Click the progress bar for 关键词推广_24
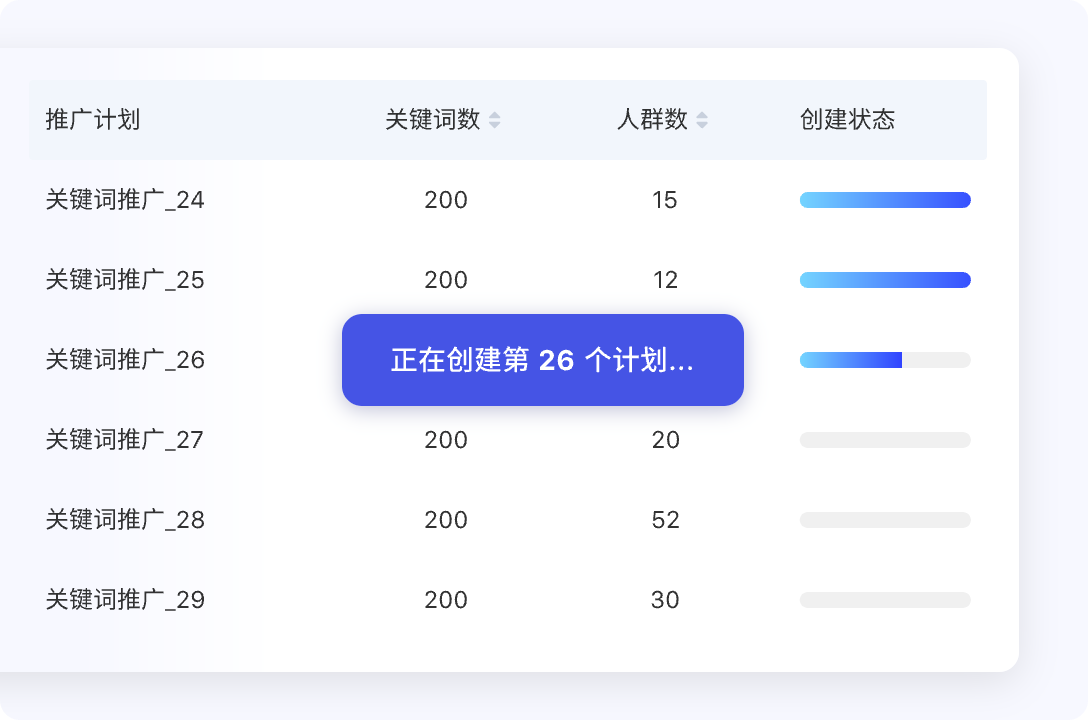Viewport: 1088px width, 720px height. tap(884, 200)
